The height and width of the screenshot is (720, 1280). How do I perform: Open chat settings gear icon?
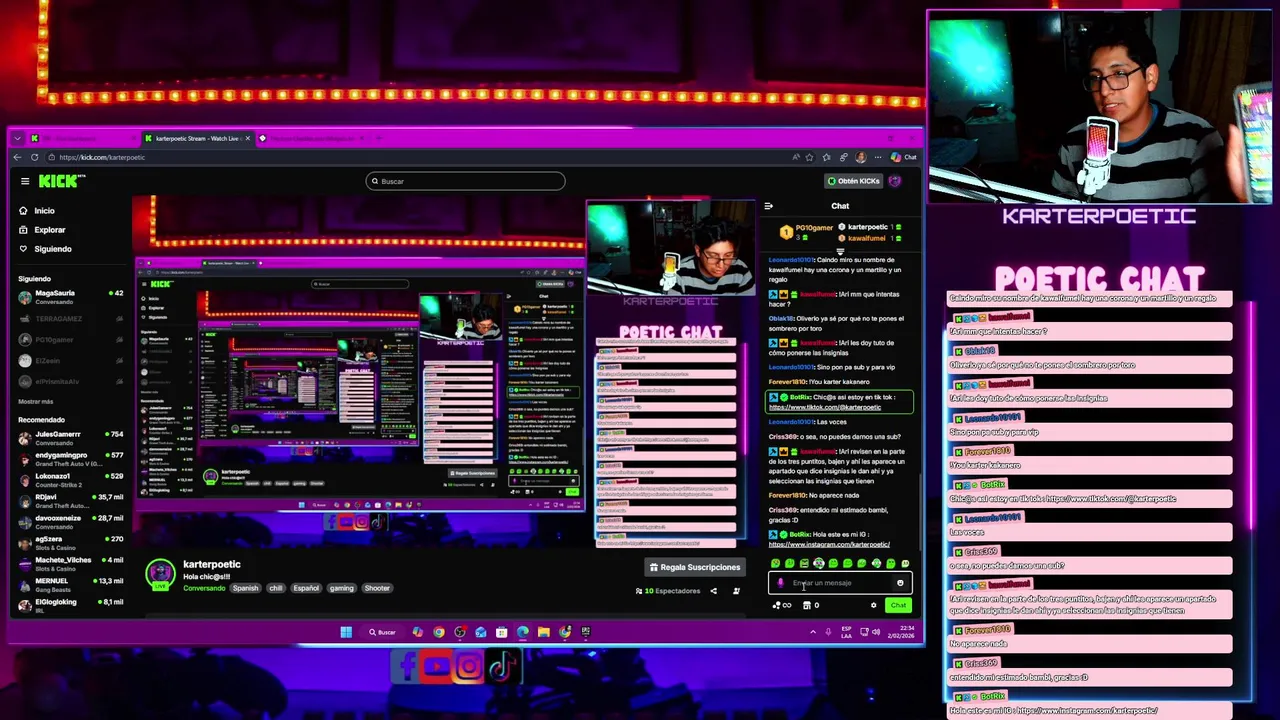873,605
